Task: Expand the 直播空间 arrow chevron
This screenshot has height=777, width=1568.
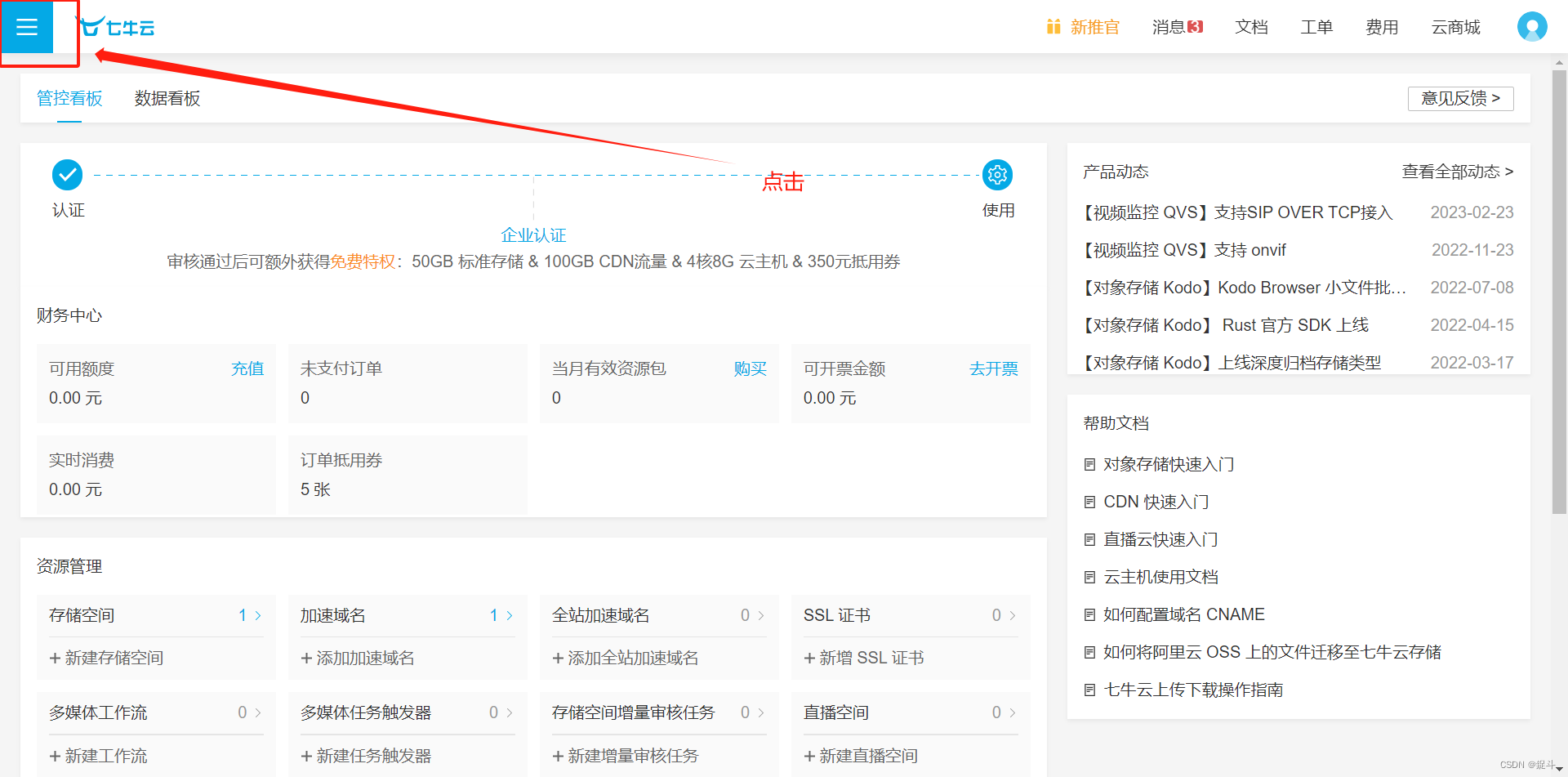Action: [x=1013, y=712]
